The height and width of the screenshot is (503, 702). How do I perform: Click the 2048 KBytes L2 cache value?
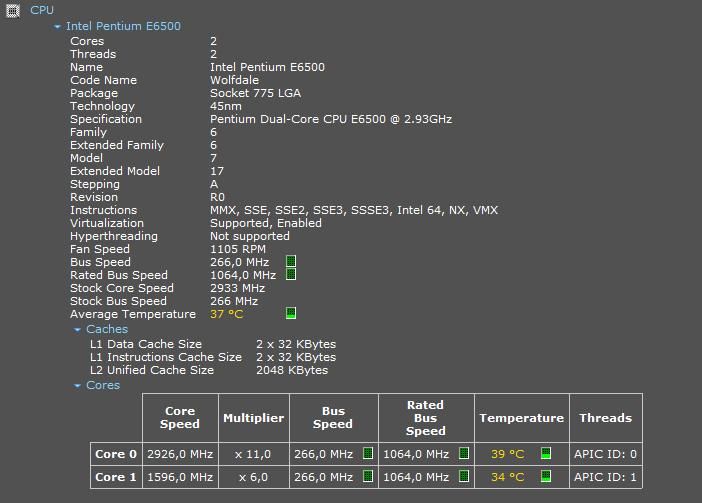click(x=292, y=370)
